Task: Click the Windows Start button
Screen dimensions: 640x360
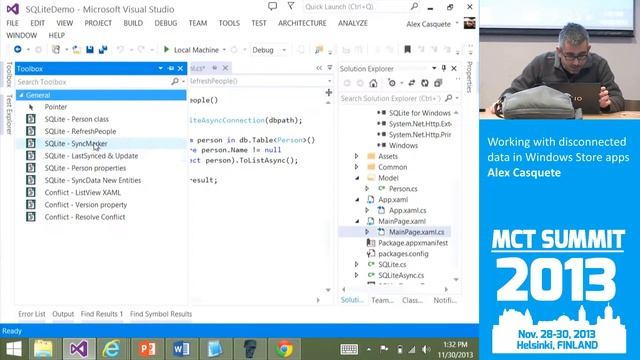Action: coord(13,349)
